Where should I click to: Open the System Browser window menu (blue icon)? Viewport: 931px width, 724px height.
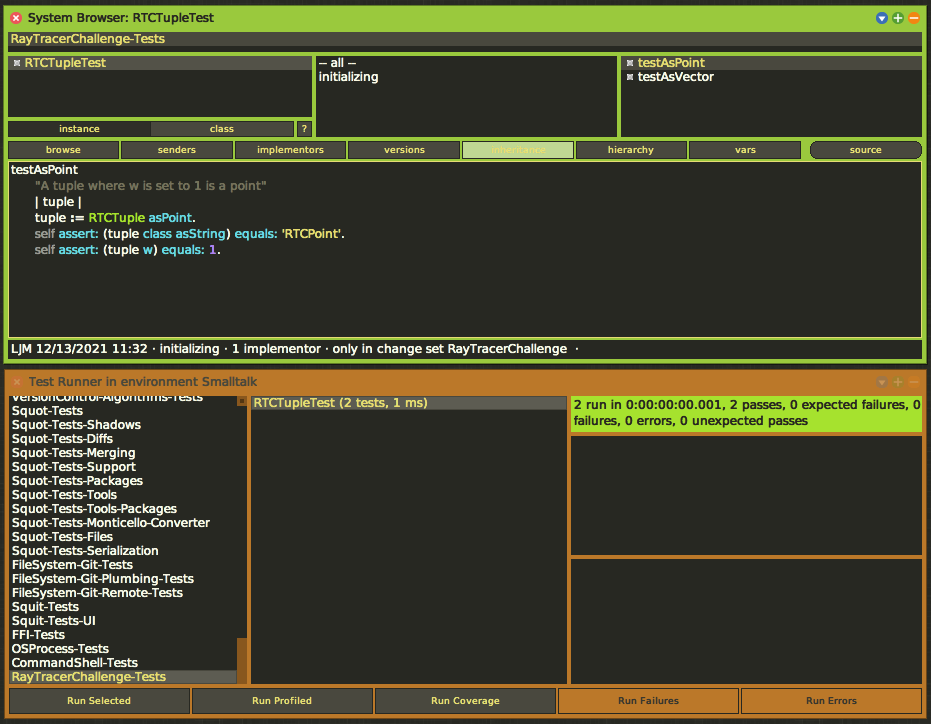(x=882, y=18)
